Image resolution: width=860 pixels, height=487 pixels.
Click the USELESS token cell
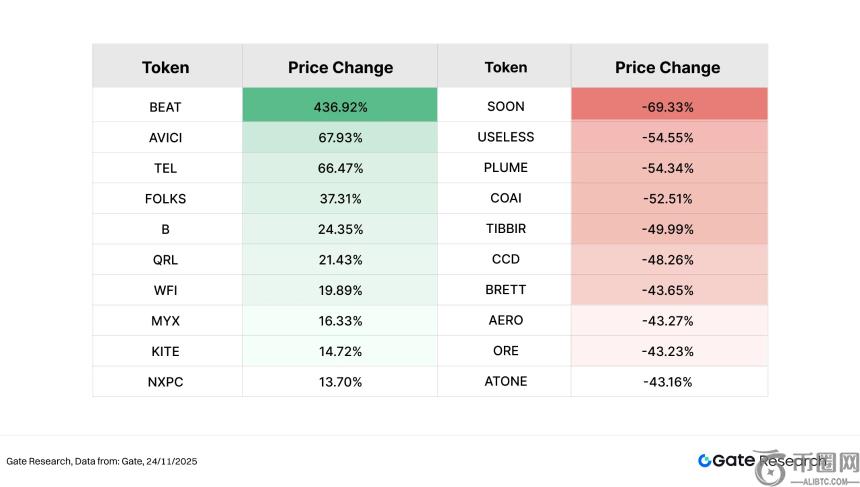click(505, 137)
